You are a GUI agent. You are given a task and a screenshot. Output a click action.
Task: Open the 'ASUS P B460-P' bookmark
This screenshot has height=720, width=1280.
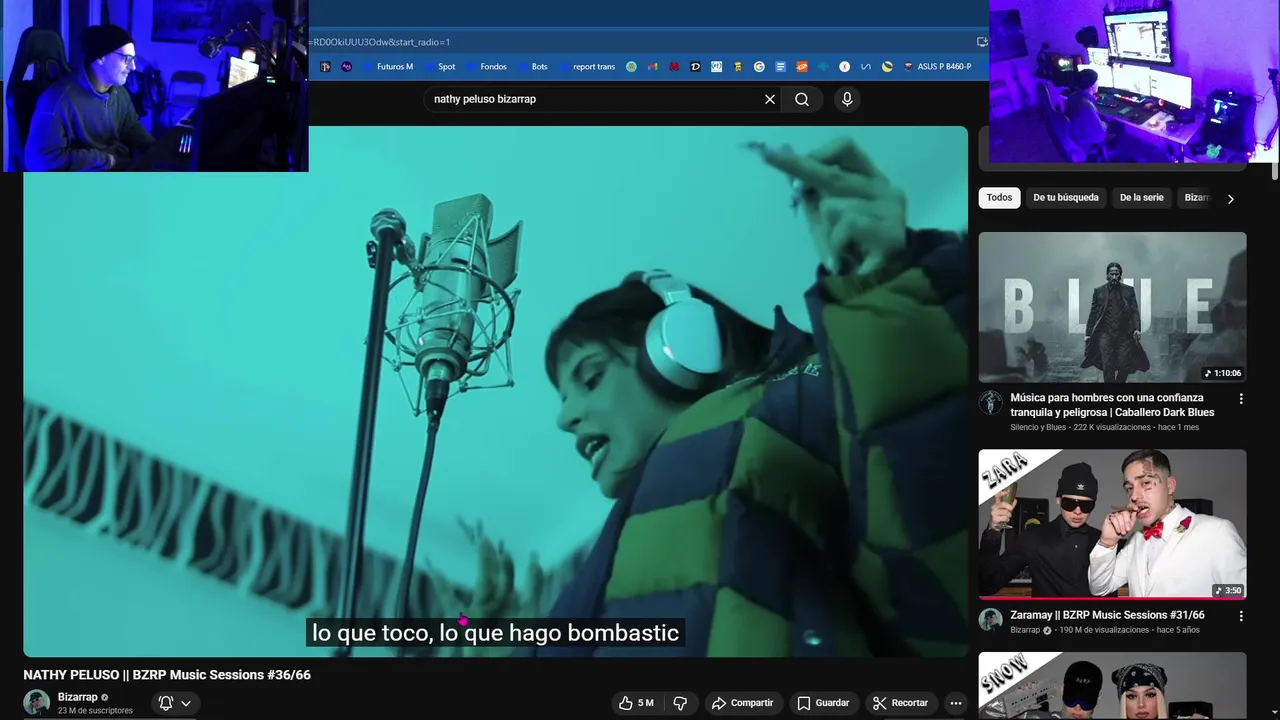pyautogui.click(x=937, y=67)
